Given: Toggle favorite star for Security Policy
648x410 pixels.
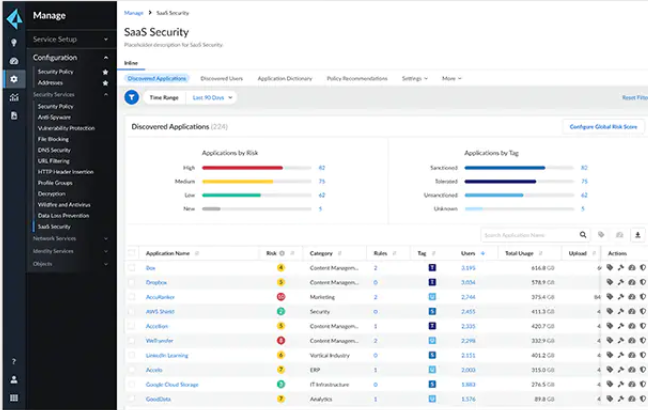Looking at the screenshot, I should tap(105, 72).
